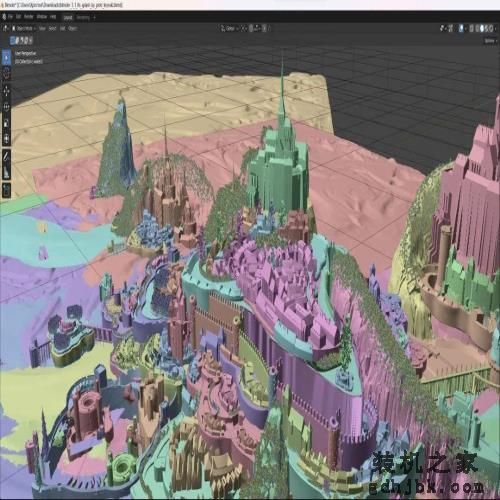Expand the Options dropdown
This screenshot has height=500, width=500.
coord(490,41)
